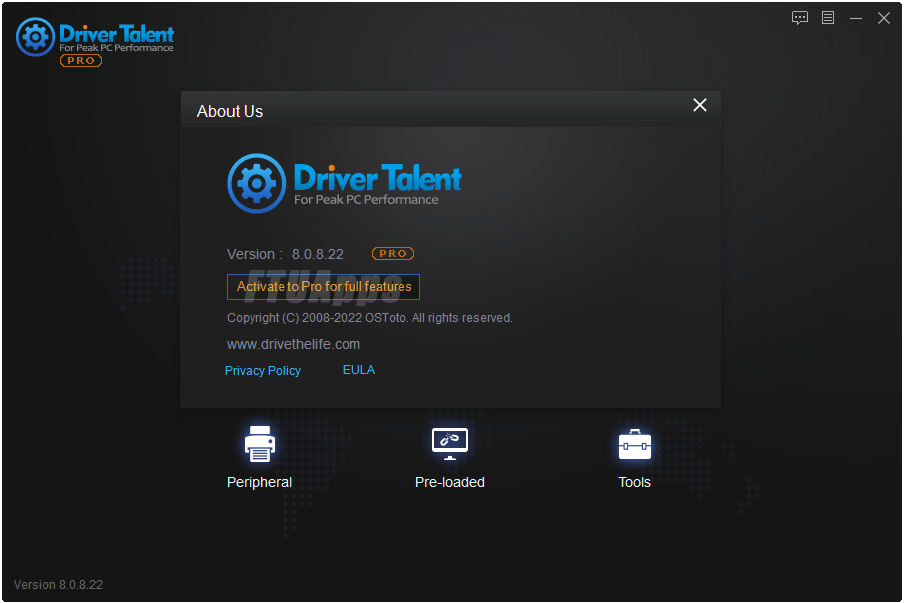Close the Driver Talent main window
Image resolution: width=904 pixels, height=603 pixels.
click(x=884, y=18)
